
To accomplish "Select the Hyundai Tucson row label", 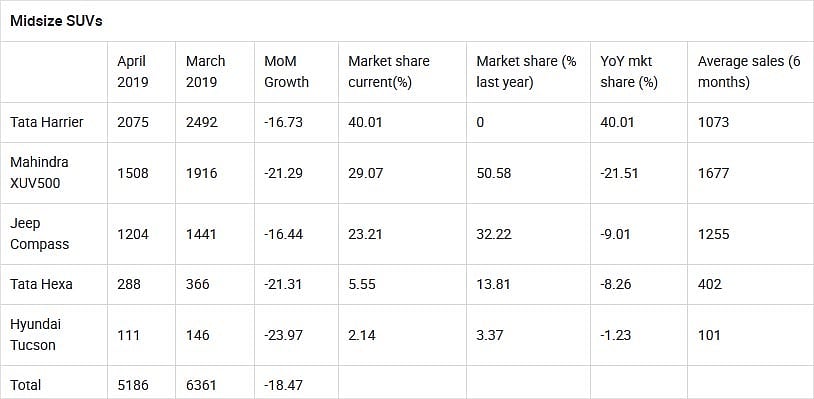I will [x=35, y=335].
